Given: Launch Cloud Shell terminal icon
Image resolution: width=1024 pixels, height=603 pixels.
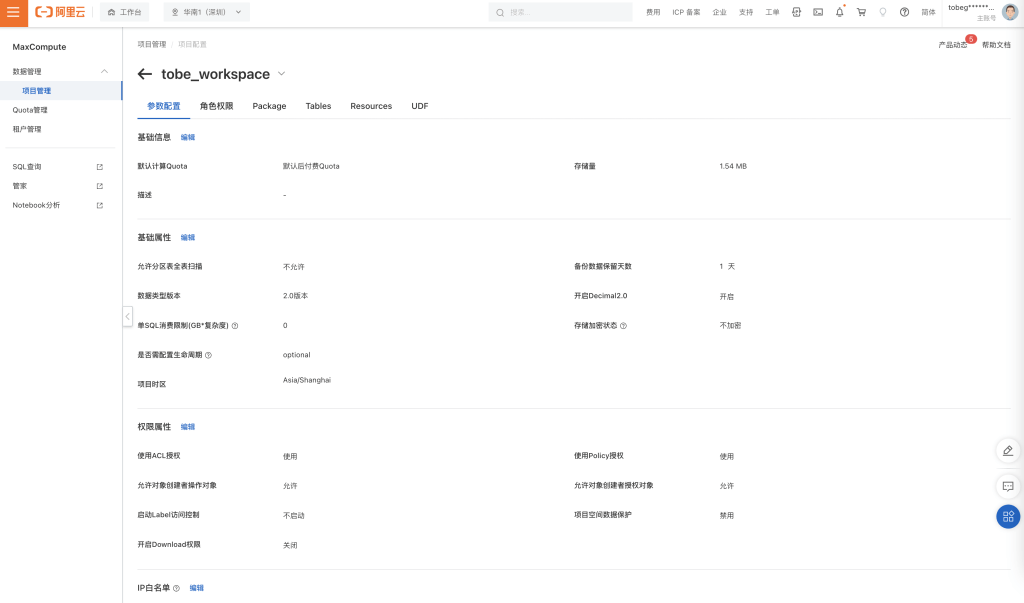Looking at the screenshot, I should pyautogui.click(x=818, y=12).
